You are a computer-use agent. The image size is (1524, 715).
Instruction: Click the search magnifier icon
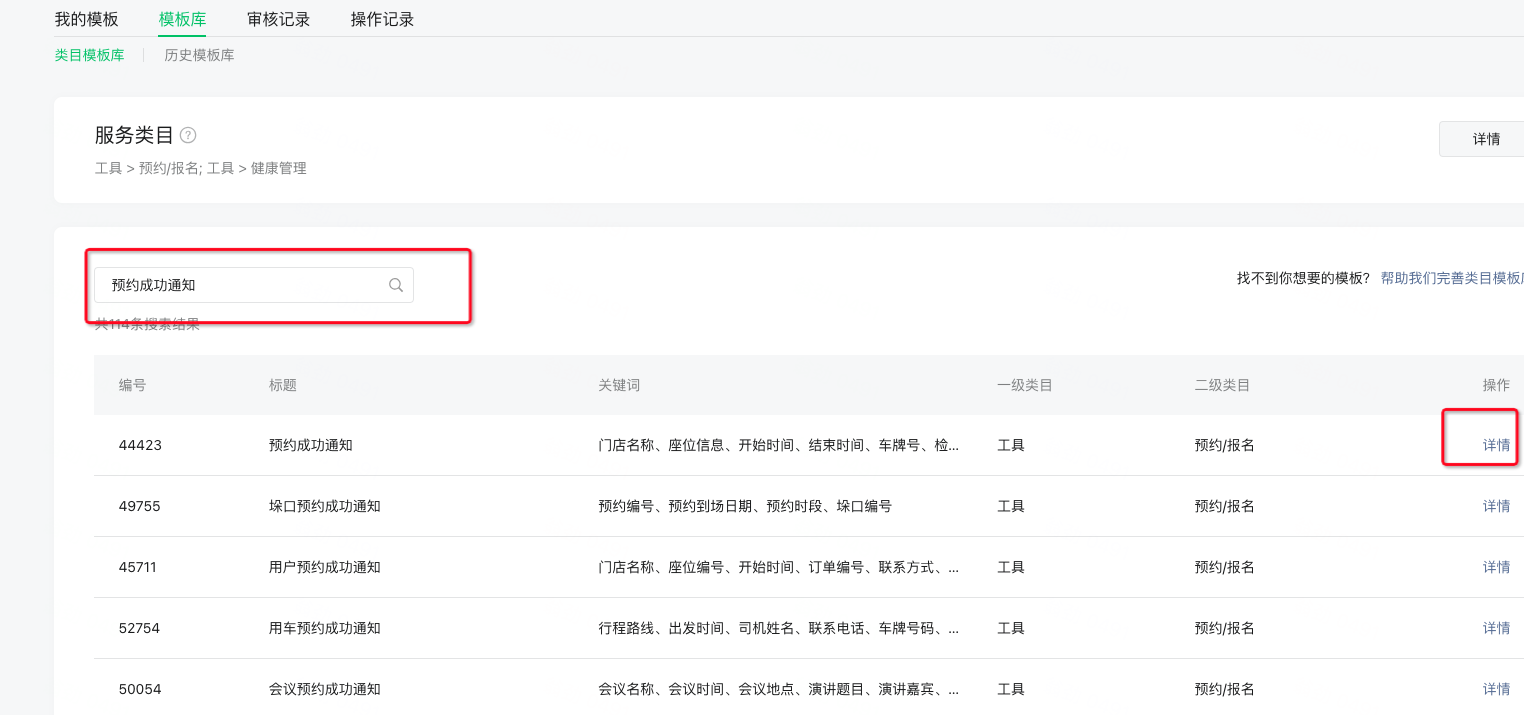396,285
